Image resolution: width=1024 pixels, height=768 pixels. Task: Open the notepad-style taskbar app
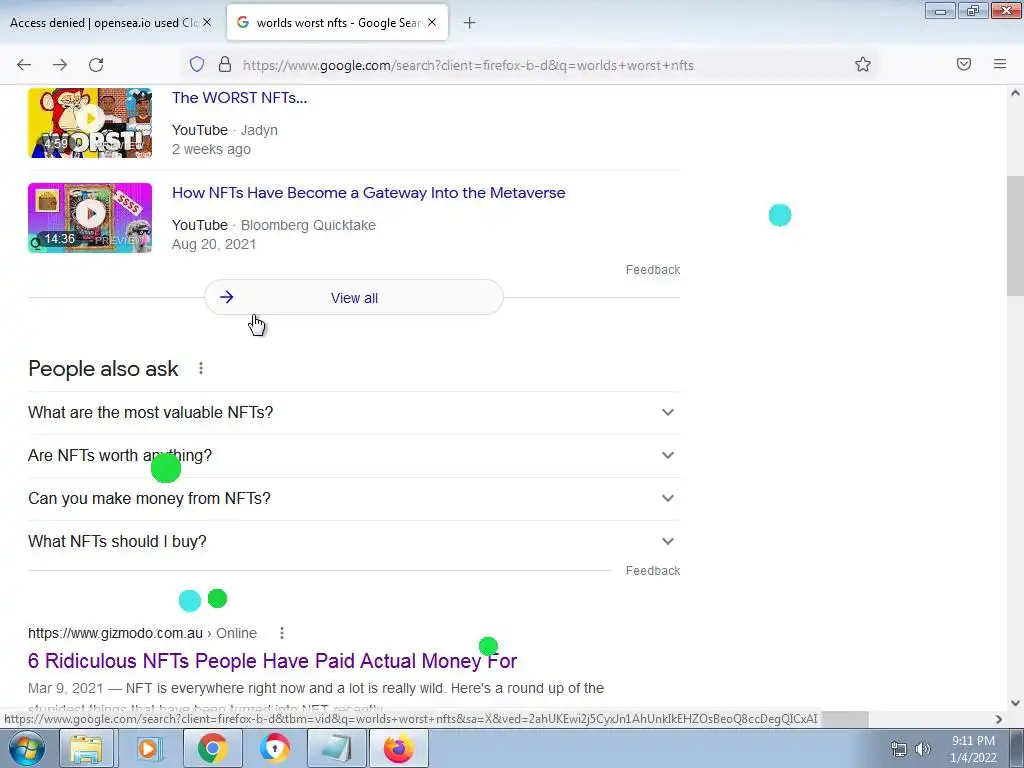[x=337, y=748]
